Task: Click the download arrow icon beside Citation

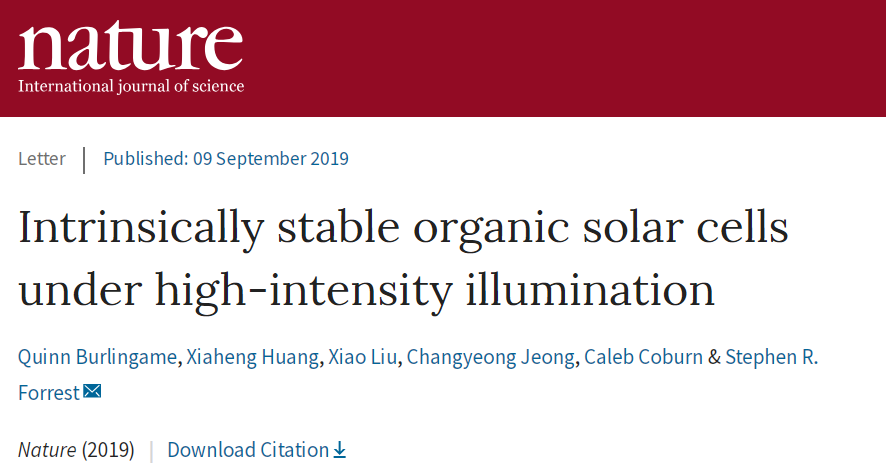Action: (x=339, y=450)
